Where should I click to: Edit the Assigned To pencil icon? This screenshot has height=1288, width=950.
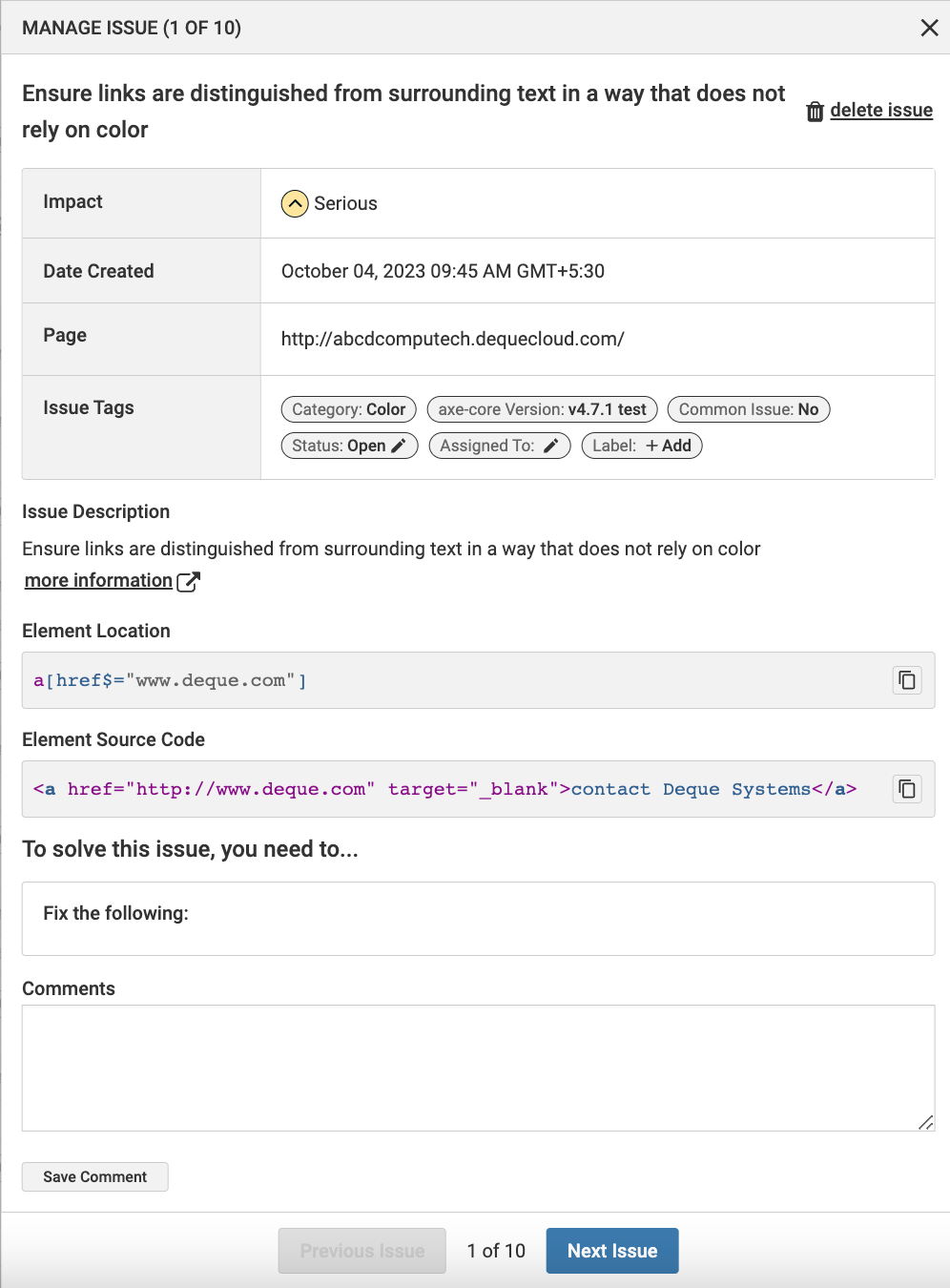[x=550, y=446]
